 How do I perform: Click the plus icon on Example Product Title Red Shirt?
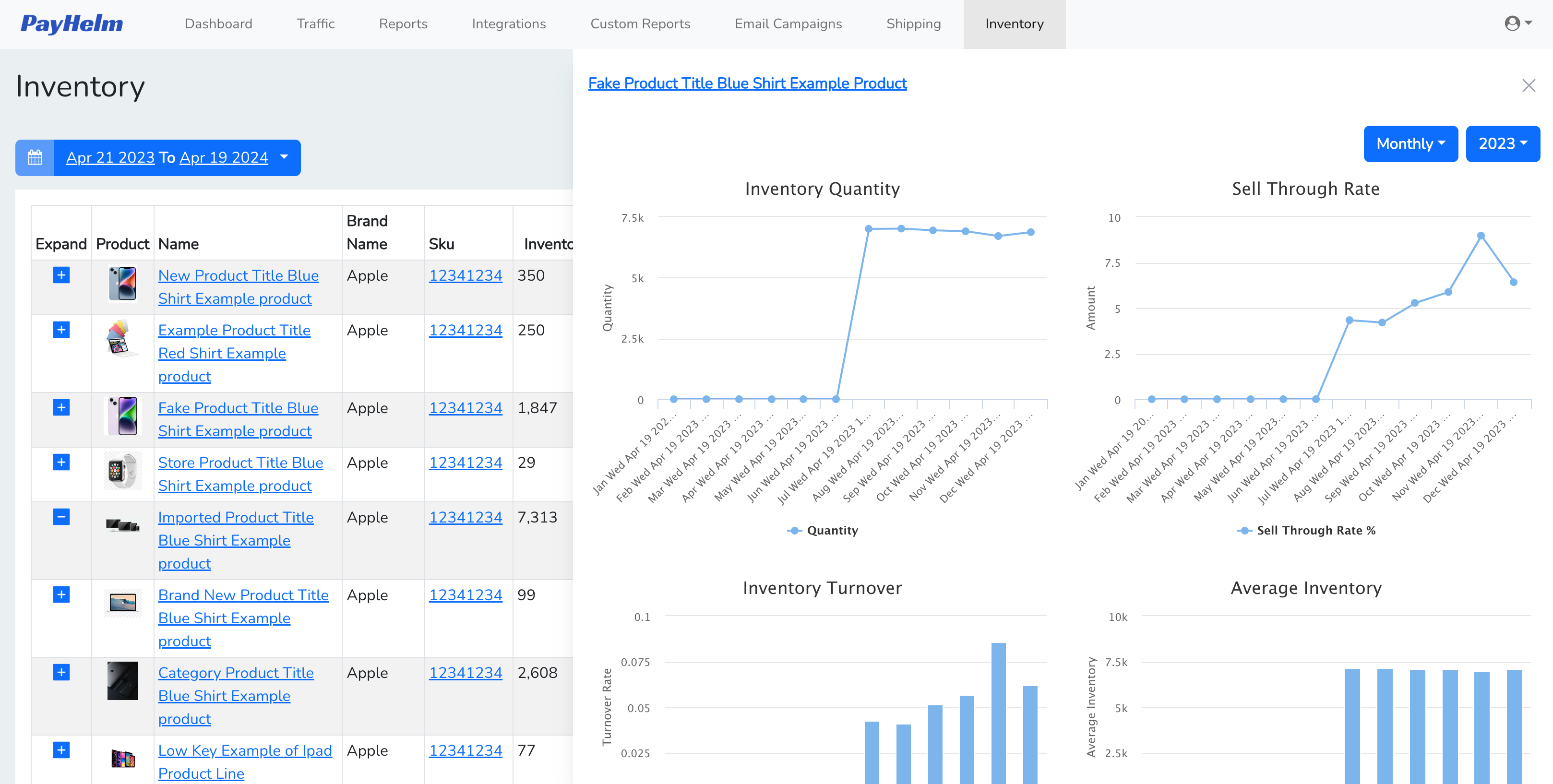pos(61,330)
